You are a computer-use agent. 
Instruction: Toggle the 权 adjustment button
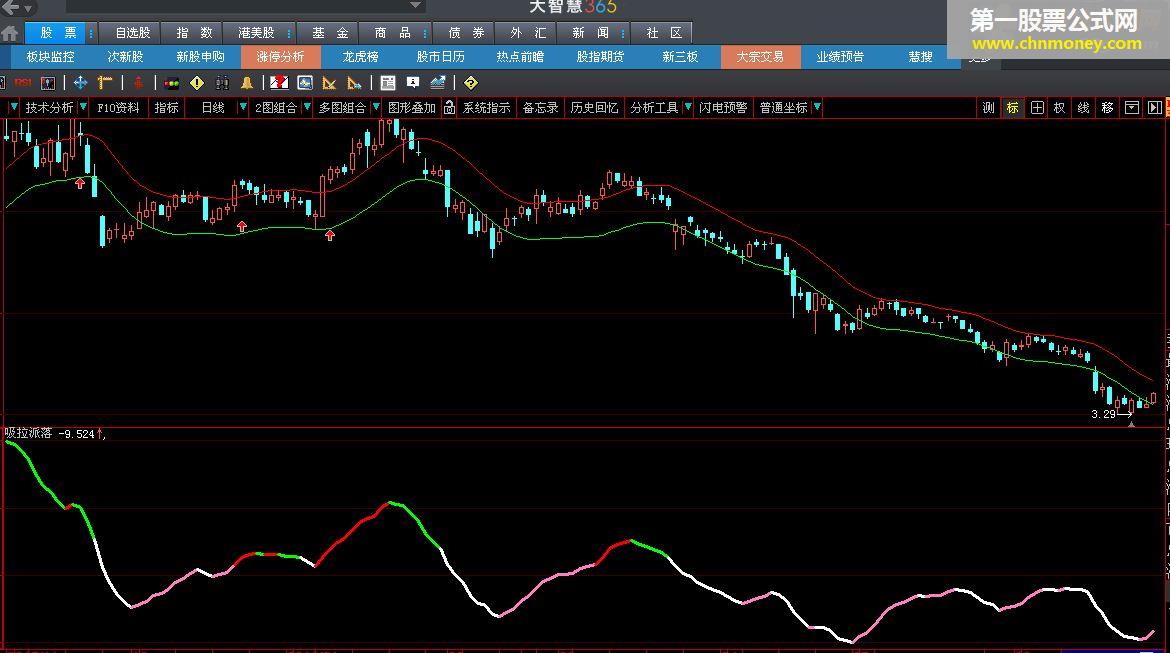pos(1060,107)
